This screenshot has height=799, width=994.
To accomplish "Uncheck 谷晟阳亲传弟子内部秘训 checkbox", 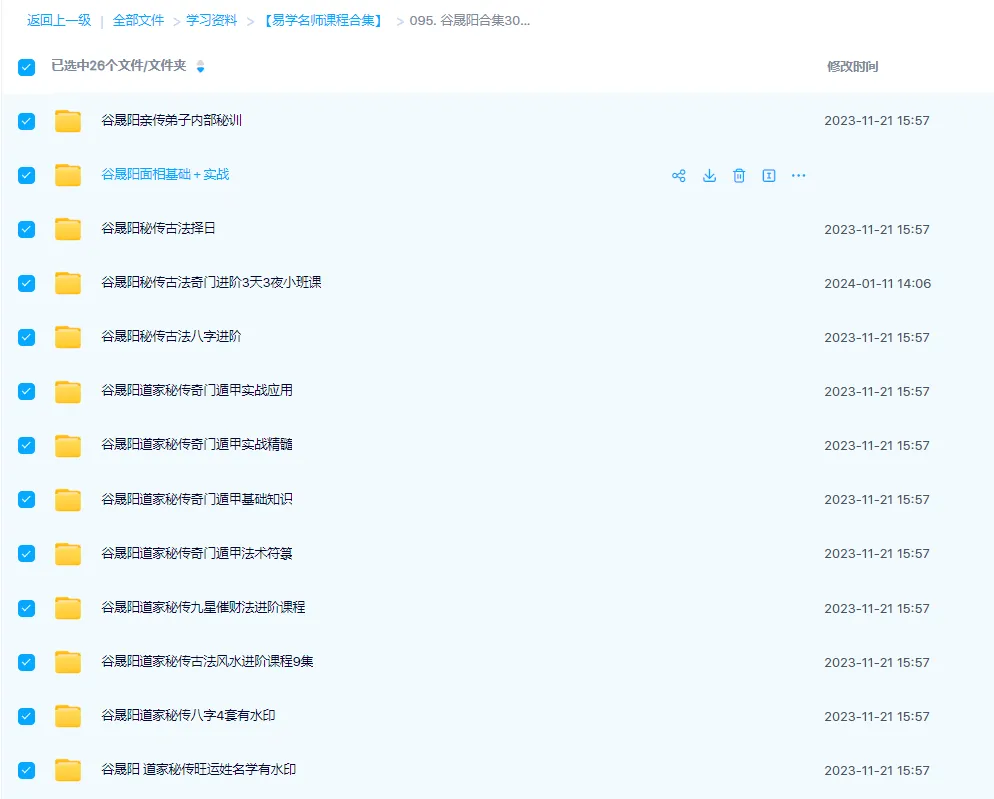I will [27, 121].
